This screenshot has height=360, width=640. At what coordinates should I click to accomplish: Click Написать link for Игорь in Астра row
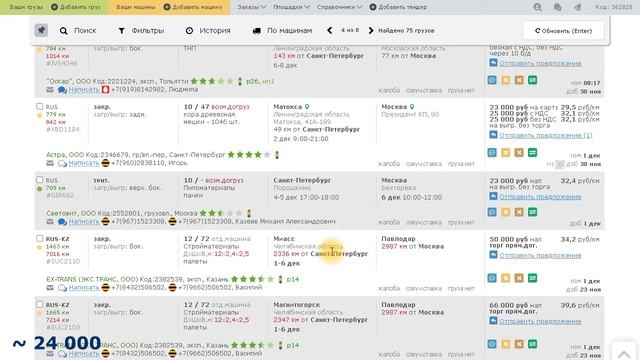pos(84,163)
